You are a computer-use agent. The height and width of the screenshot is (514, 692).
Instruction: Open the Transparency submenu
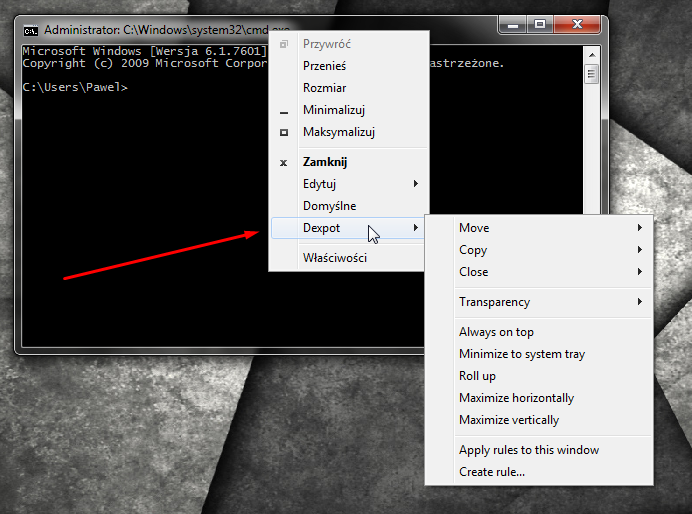pyautogui.click(x=539, y=302)
